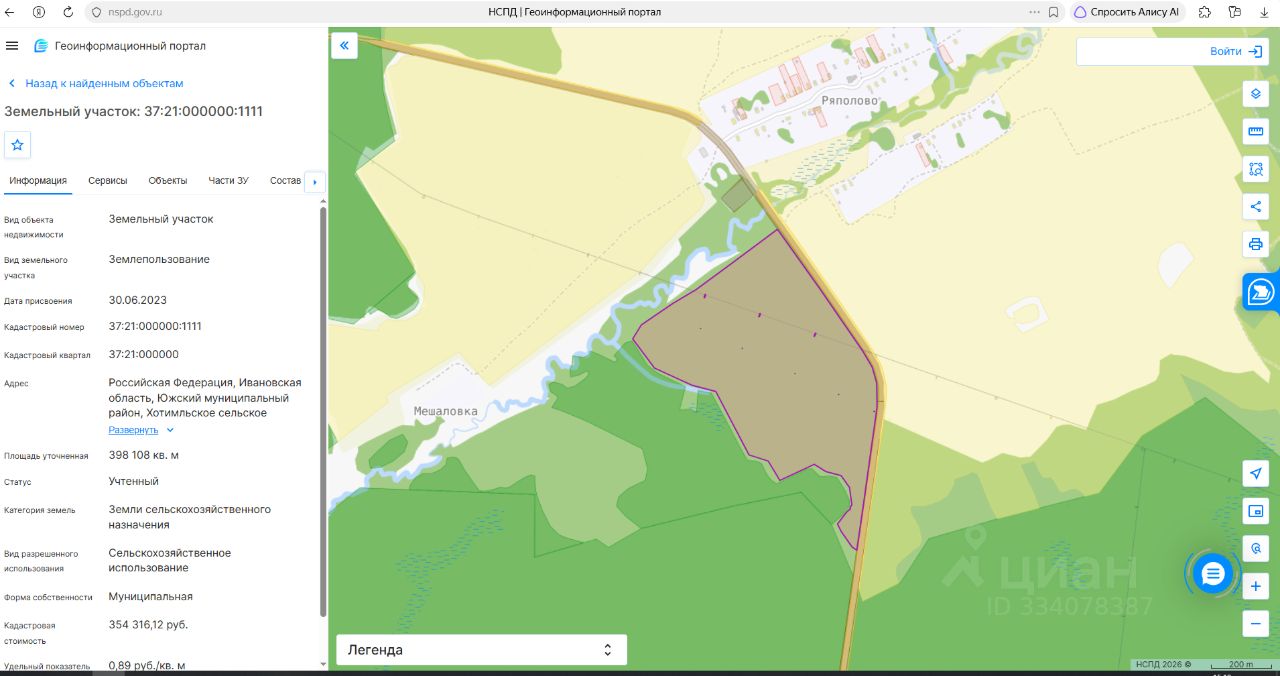Switch to the Сервисы tab

click(x=108, y=180)
